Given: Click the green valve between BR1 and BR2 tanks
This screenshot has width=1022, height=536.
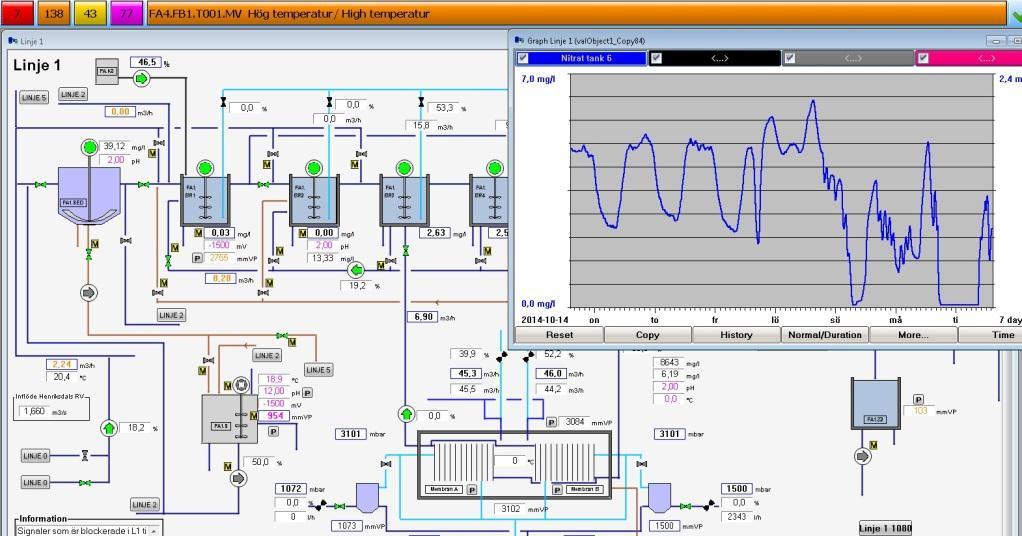Looking at the screenshot, I should (x=263, y=185).
